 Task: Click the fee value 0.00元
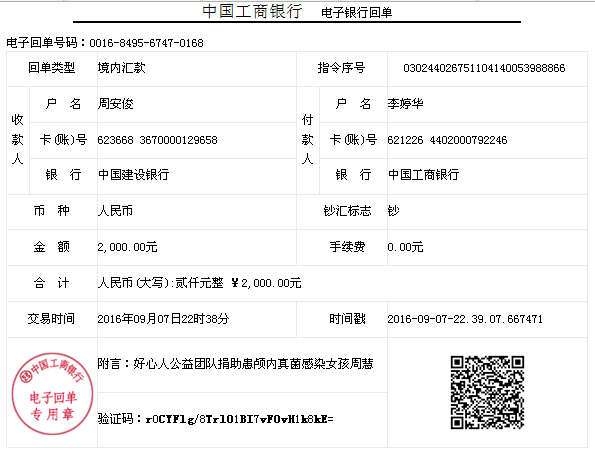tap(405, 247)
